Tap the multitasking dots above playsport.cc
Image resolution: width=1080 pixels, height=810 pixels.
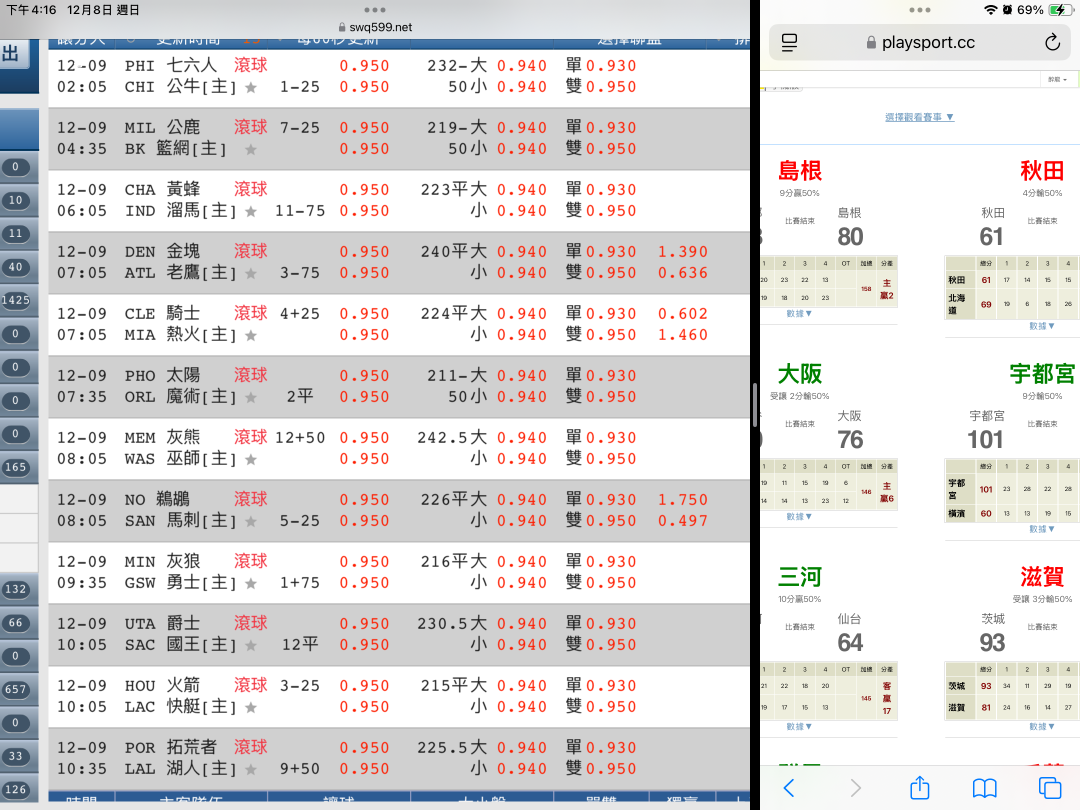coord(920,10)
